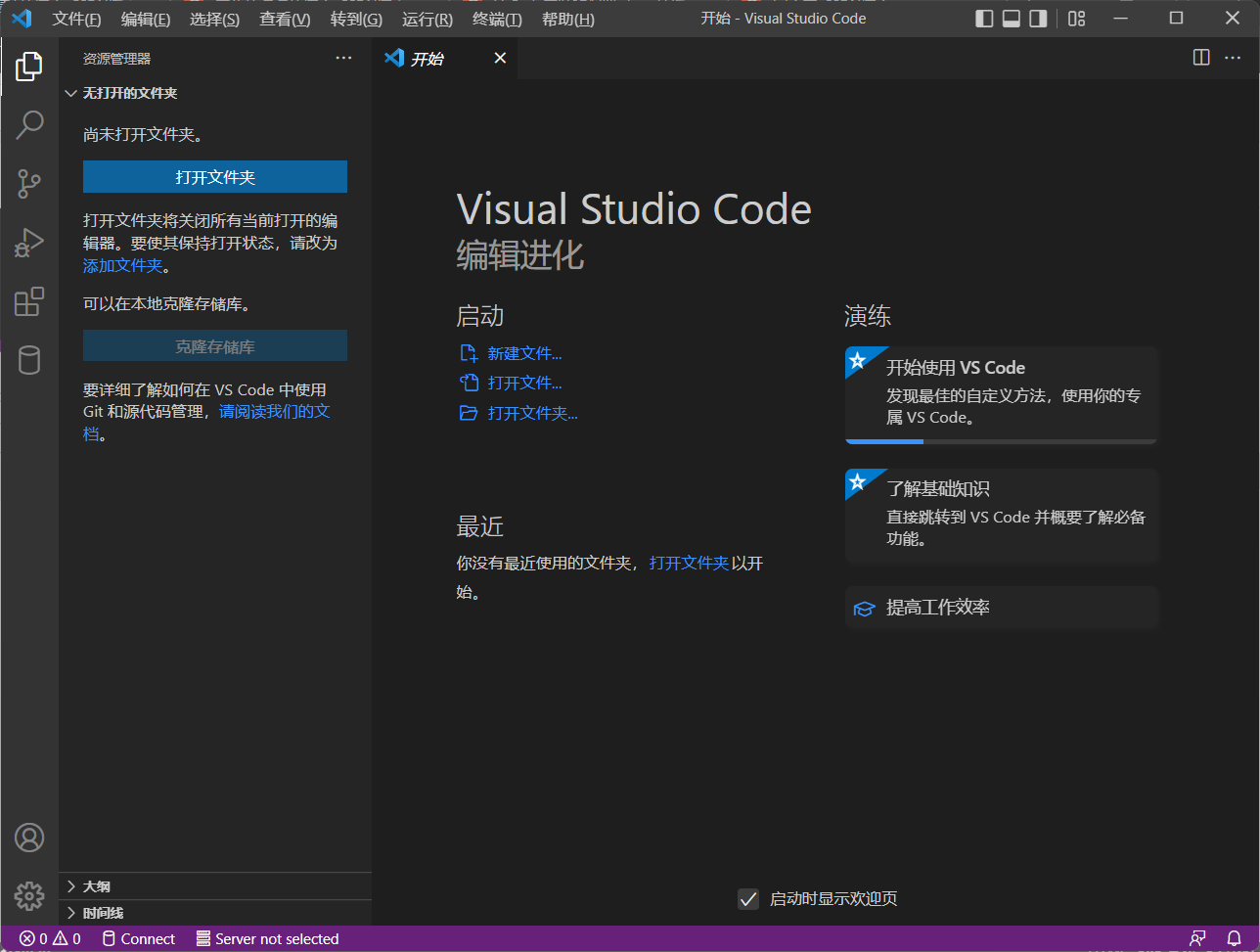The image size is (1260, 952).
Task: Close the 开始 tab
Action: [x=500, y=59]
